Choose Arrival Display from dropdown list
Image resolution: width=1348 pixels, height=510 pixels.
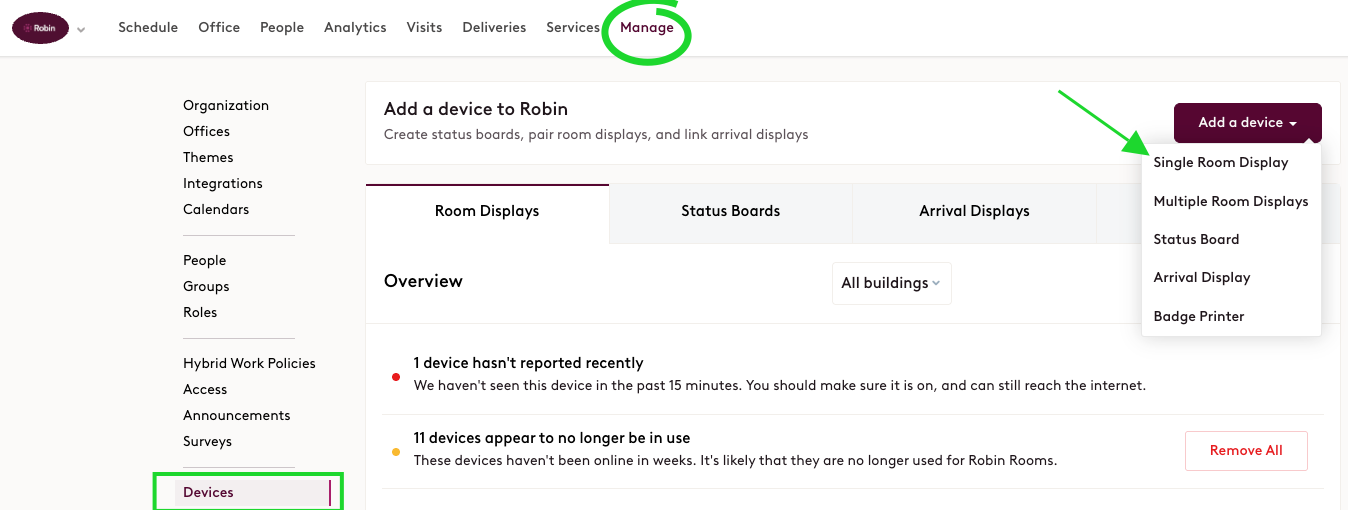1201,277
